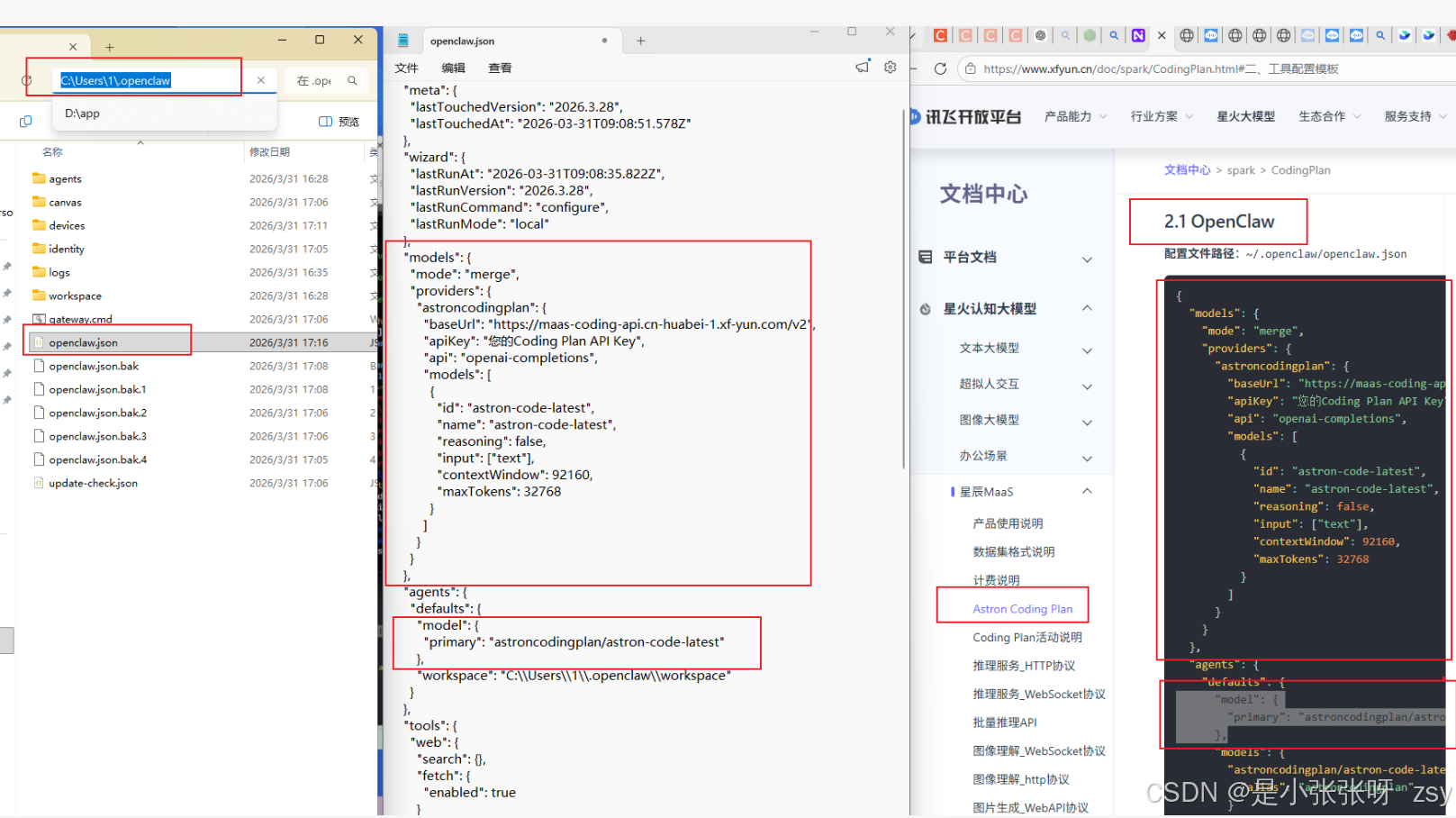The image size is (1456, 818).
Task: Expand 办公场景 submenu
Action: [1087, 459]
